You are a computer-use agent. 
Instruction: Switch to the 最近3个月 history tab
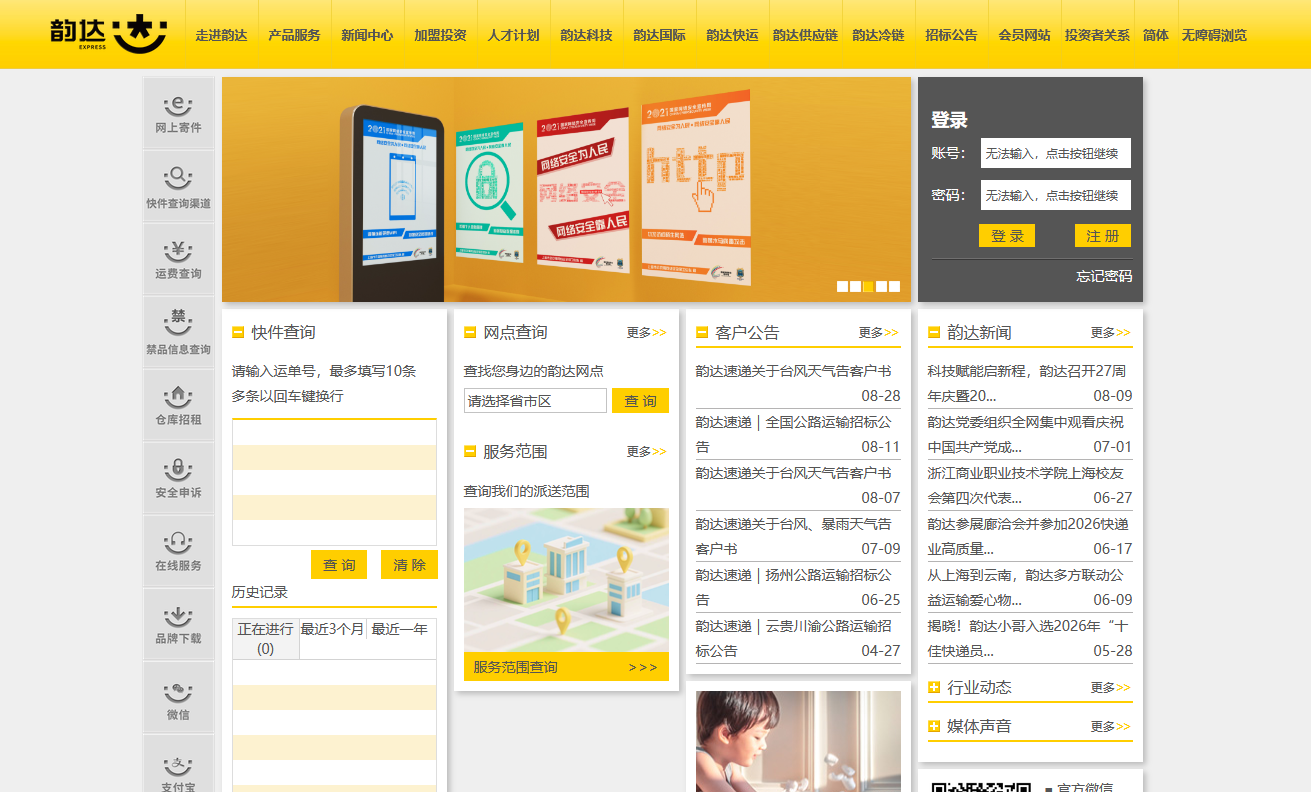click(x=333, y=629)
